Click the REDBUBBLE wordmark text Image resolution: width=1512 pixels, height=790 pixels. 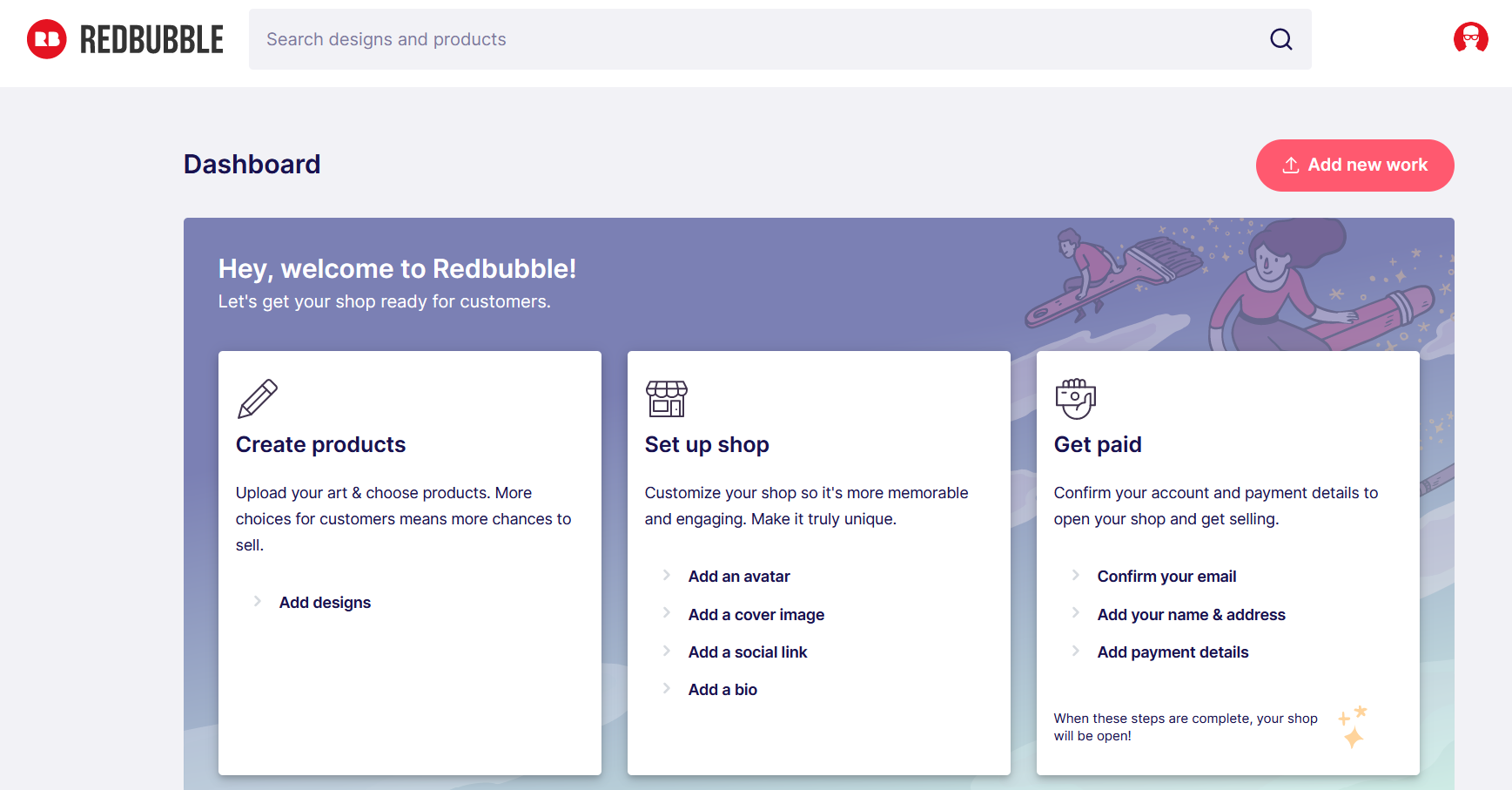[x=151, y=40]
